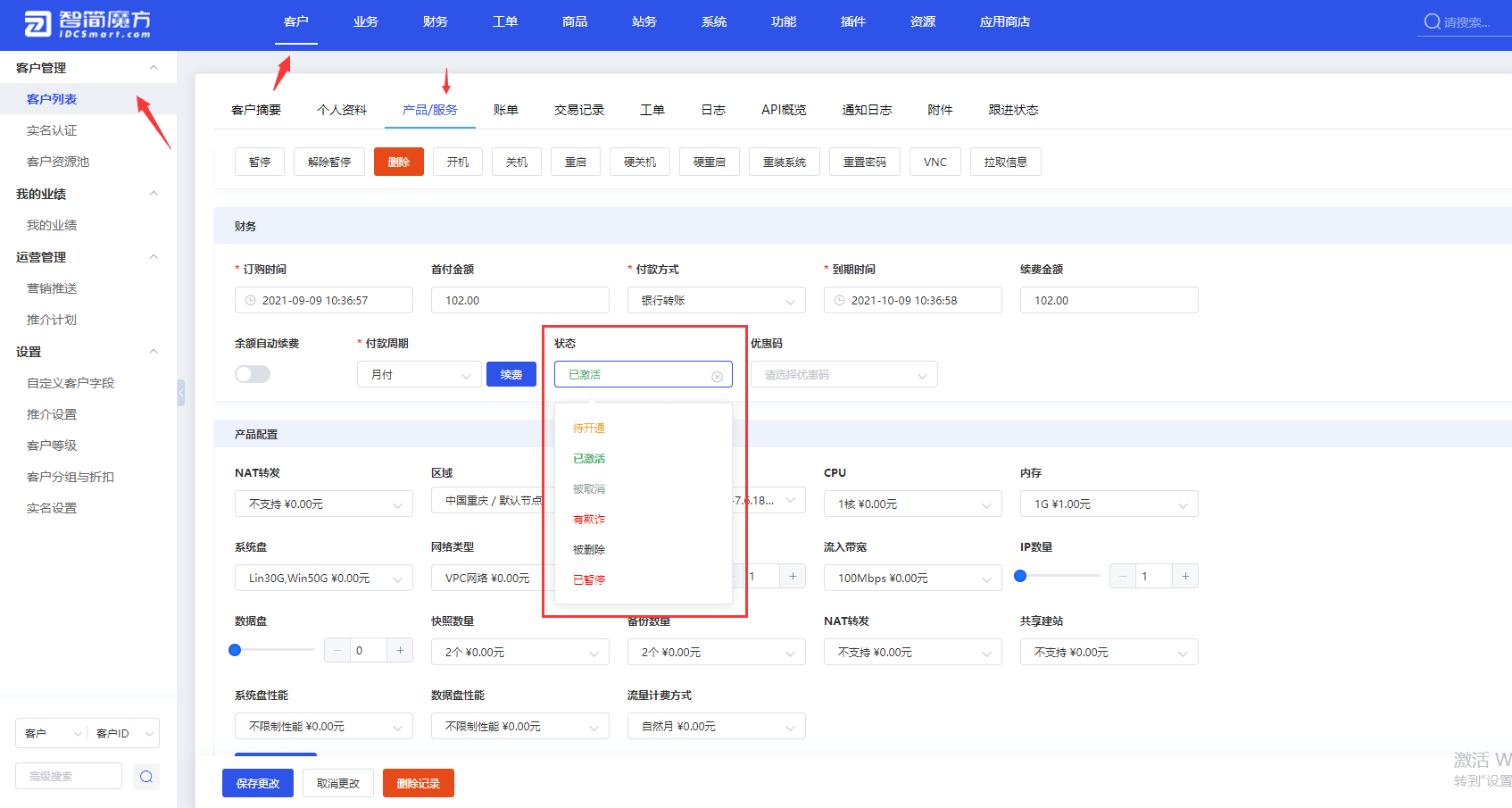Viewport: 1512px width, 808px height.
Task: Open the 系统盘性能 dropdown
Action: point(324,727)
